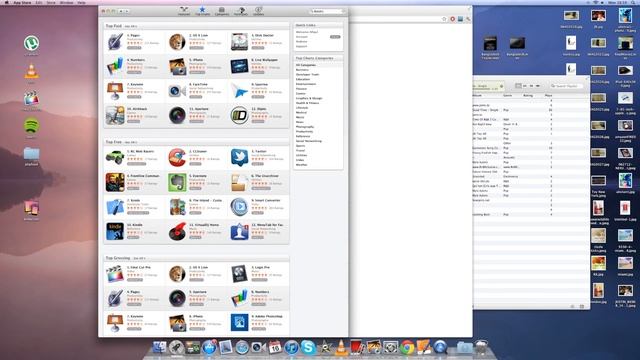Open iTunes from the Dock

point(291,347)
